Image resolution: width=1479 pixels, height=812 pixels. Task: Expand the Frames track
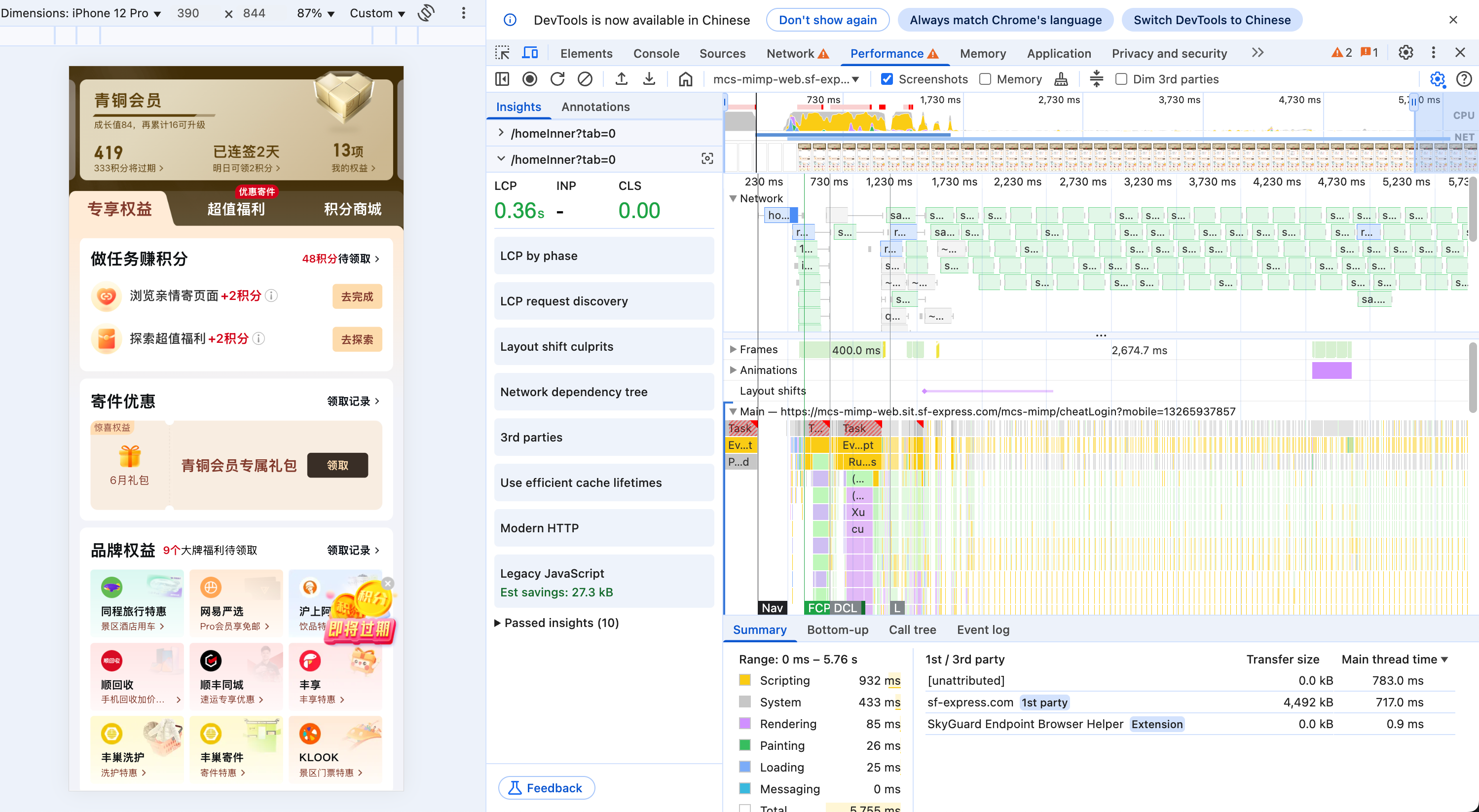(x=733, y=349)
